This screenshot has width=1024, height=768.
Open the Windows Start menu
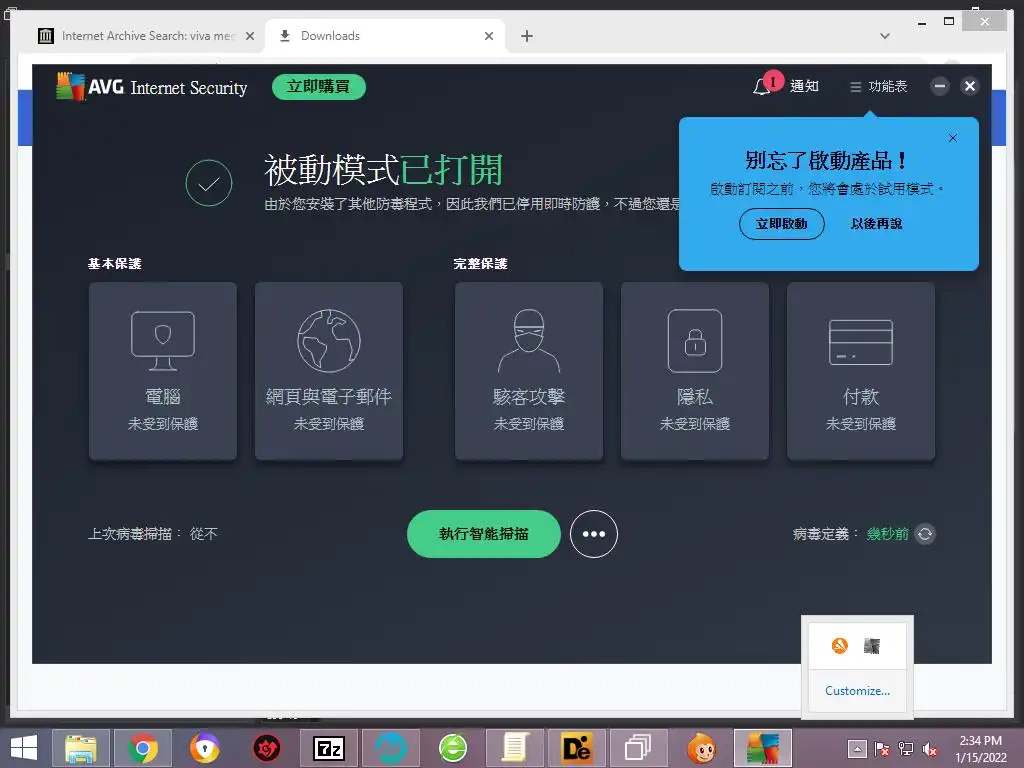tap(24, 748)
